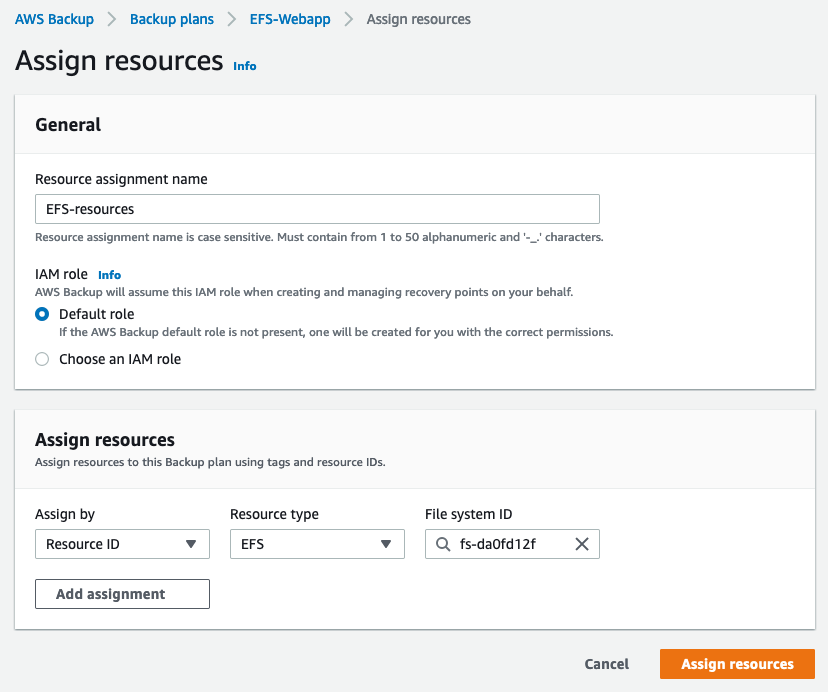Click inside the File system ID search box
The height and width of the screenshot is (692, 828).
click(x=505, y=545)
